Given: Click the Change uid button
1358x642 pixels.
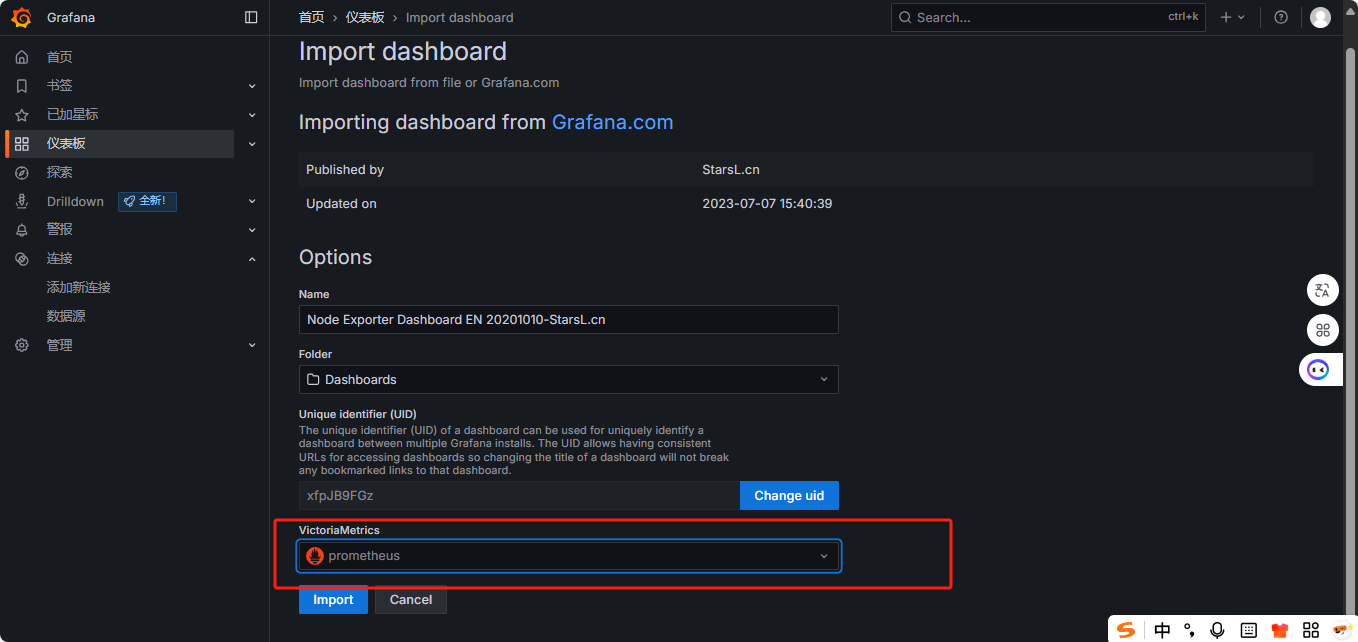Looking at the screenshot, I should 789,496.
